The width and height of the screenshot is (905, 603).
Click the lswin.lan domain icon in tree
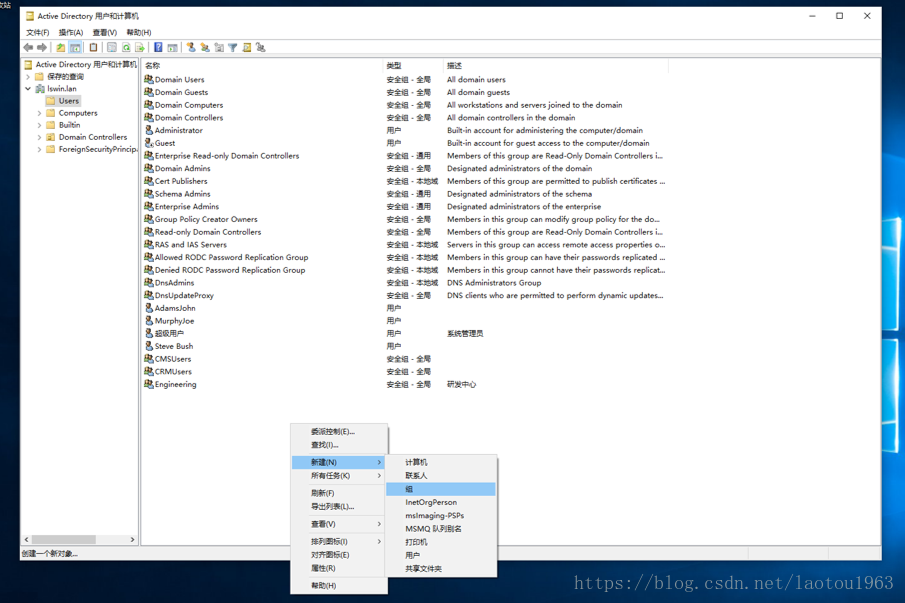[40, 89]
